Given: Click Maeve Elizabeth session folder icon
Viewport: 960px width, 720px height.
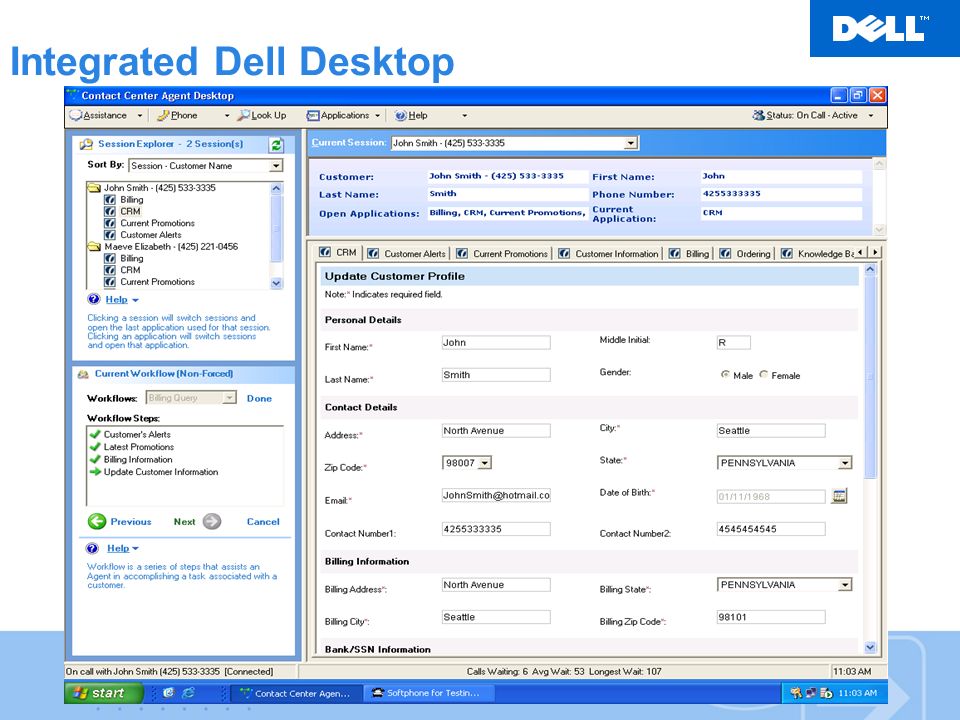Looking at the screenshot, I should coord(94,247).
